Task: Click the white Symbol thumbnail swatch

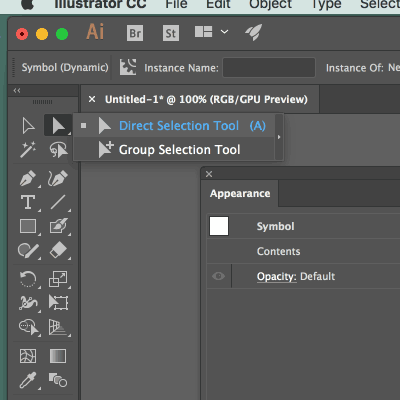Action: point(219,226)
